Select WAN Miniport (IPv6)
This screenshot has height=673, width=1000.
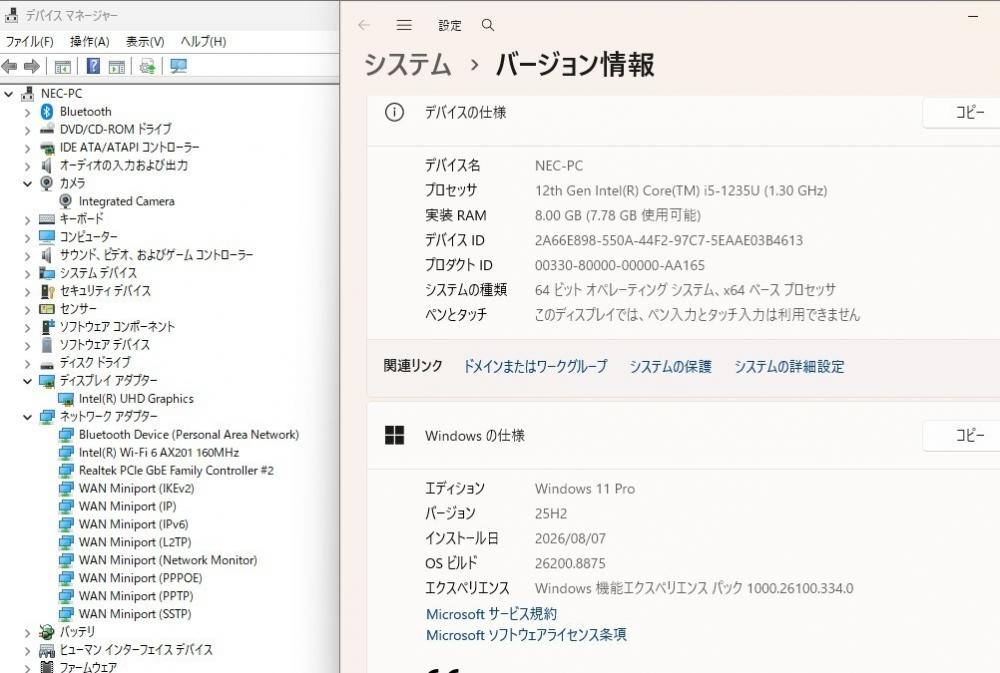click(x=133, y=524)
